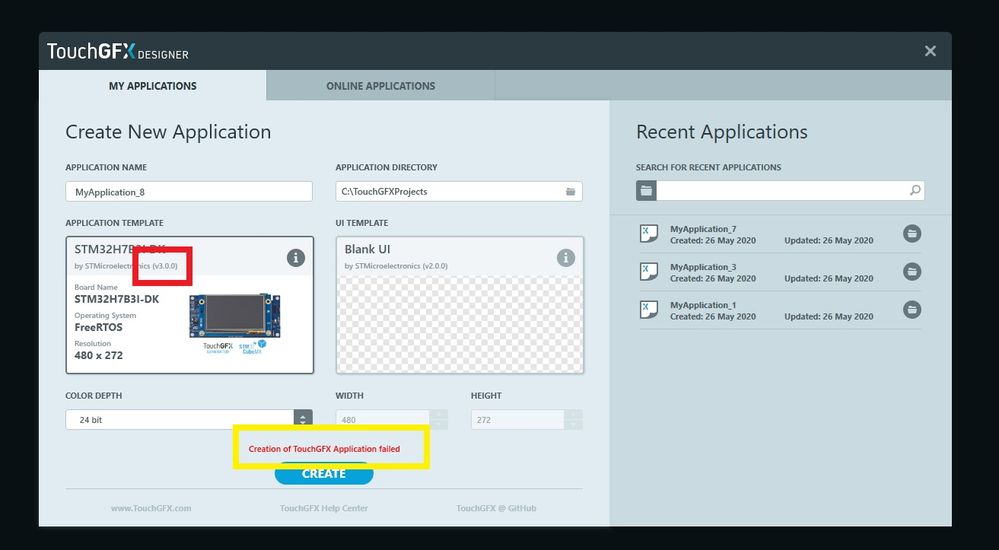Viewport: 999px width, 550px height.
Task: Click the Width value field
Action: point(383,419)
